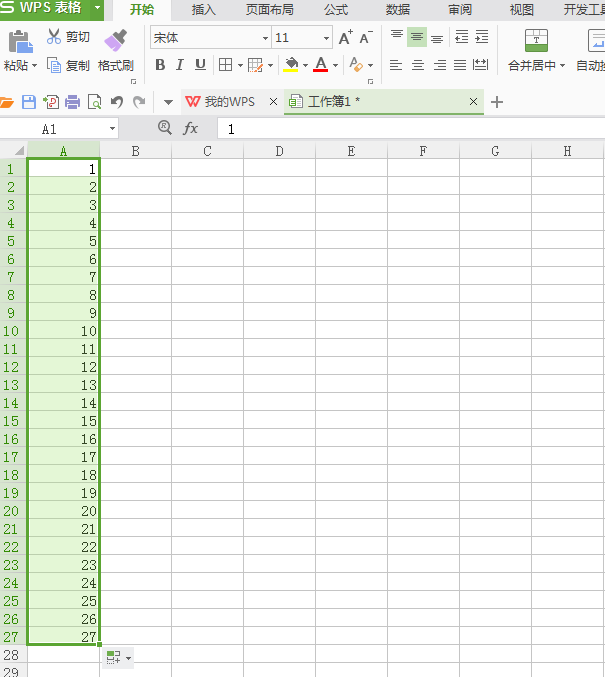Image resolution: width=605 pixels, height=677 pixels.
Task: Apply cell borders icon
Action: [x=225, y=65]
